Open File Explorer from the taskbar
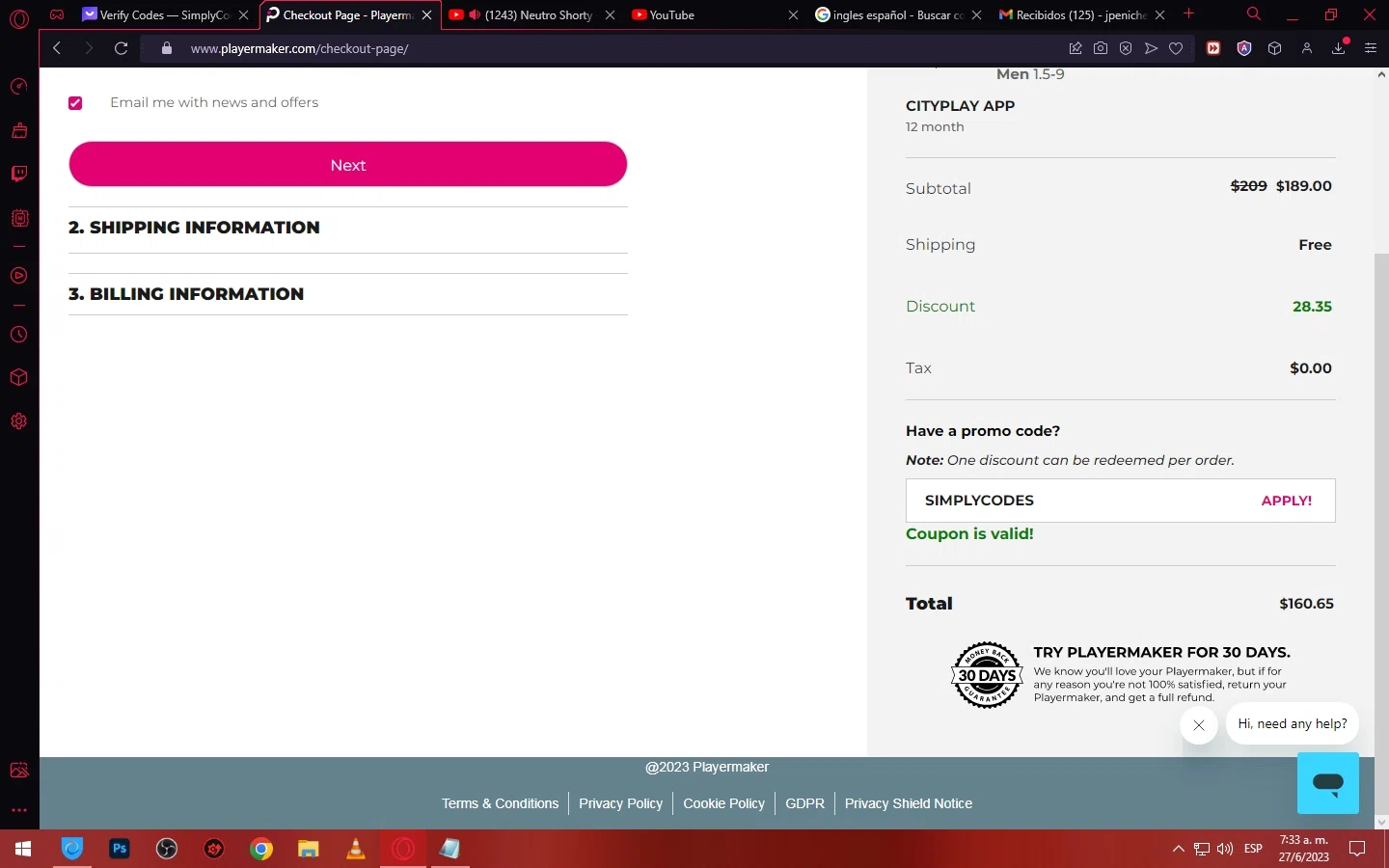 (309, 849)
